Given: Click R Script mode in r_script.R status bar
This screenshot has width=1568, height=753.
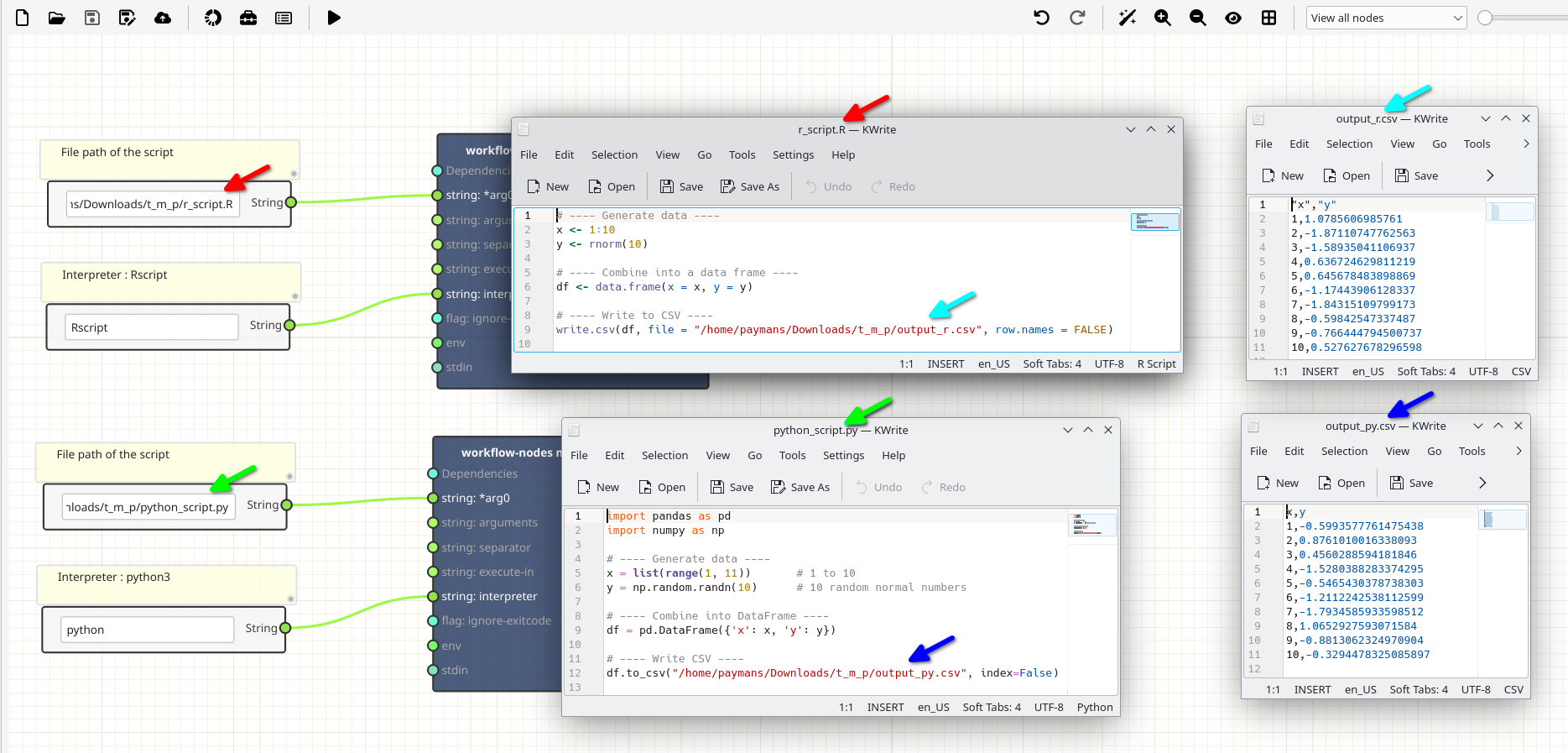Looking at the screenshot, I should point(1156,363).
